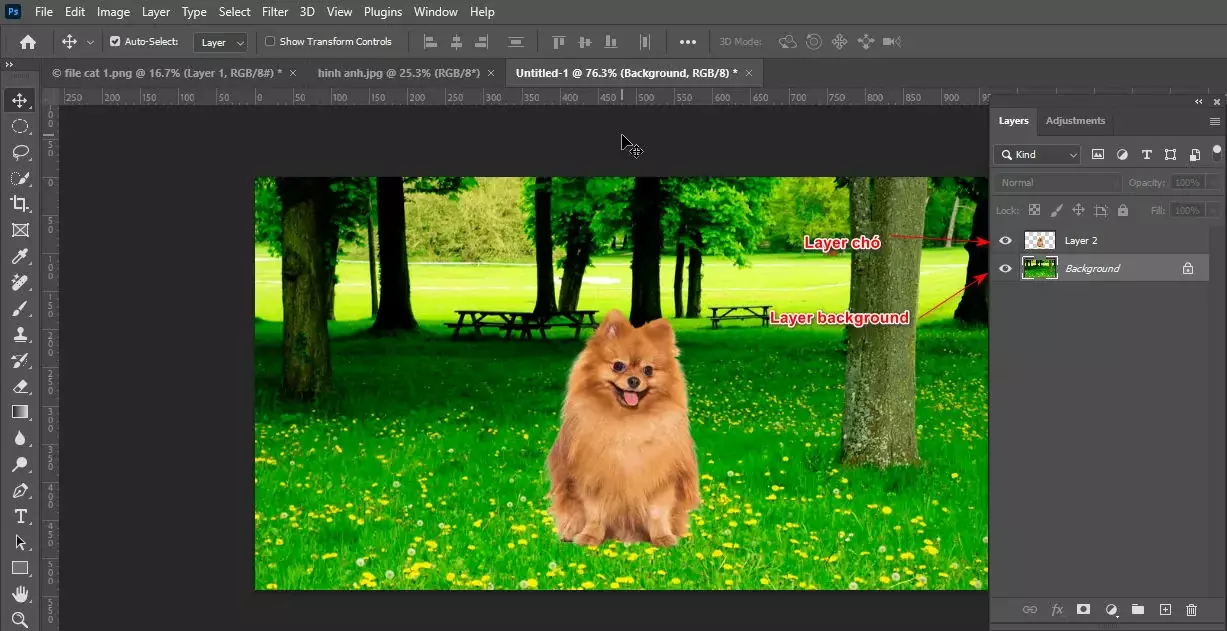Click the Add layer mask icon

tap(1083, 609)
